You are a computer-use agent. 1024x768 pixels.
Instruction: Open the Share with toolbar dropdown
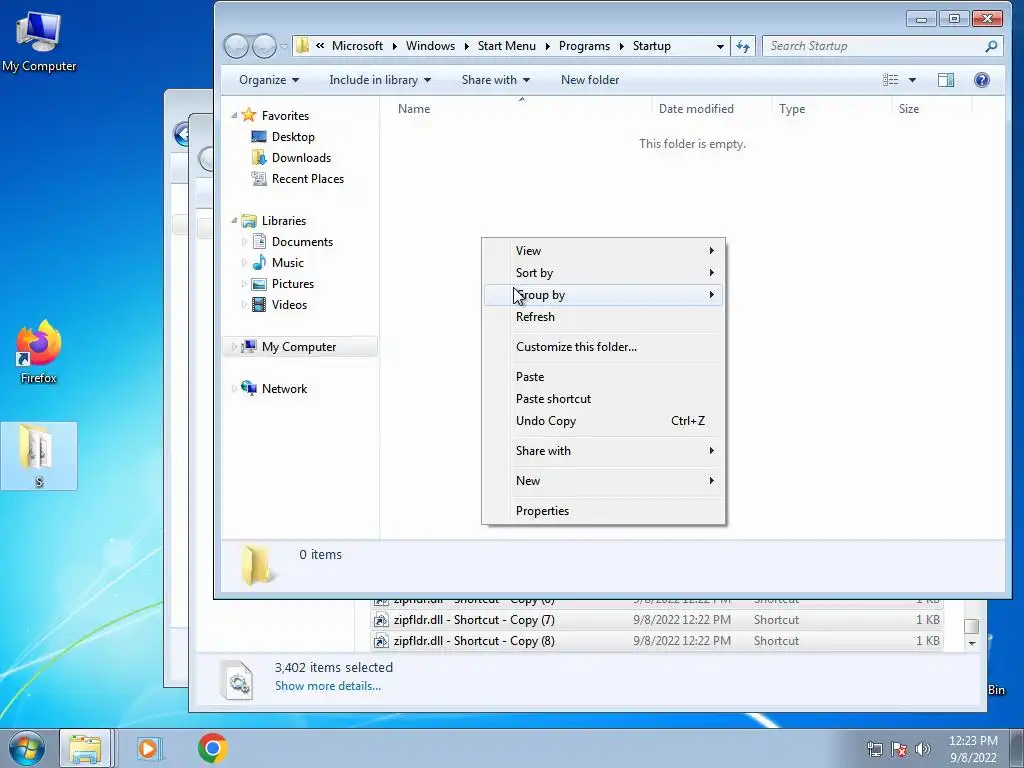click(496, 80)
